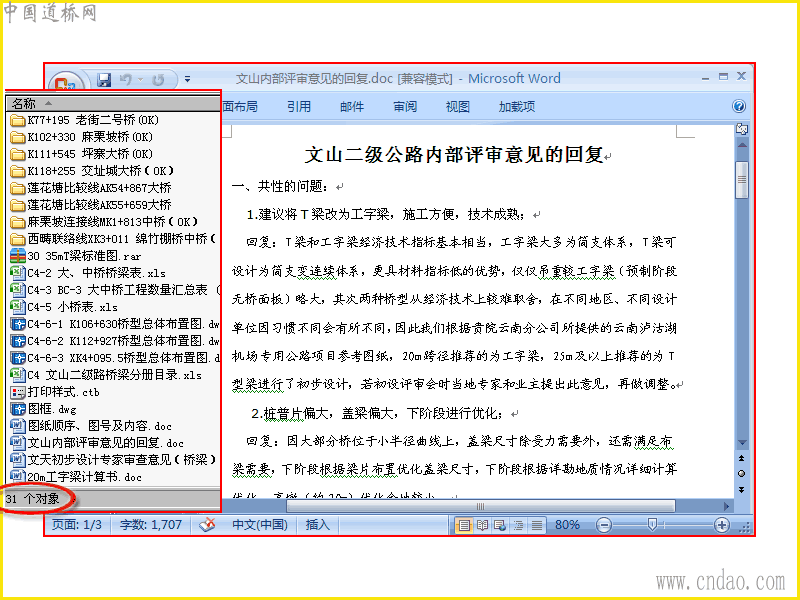Click the Select Browse Object round button
800x600 pixels.
click(741, 473)
